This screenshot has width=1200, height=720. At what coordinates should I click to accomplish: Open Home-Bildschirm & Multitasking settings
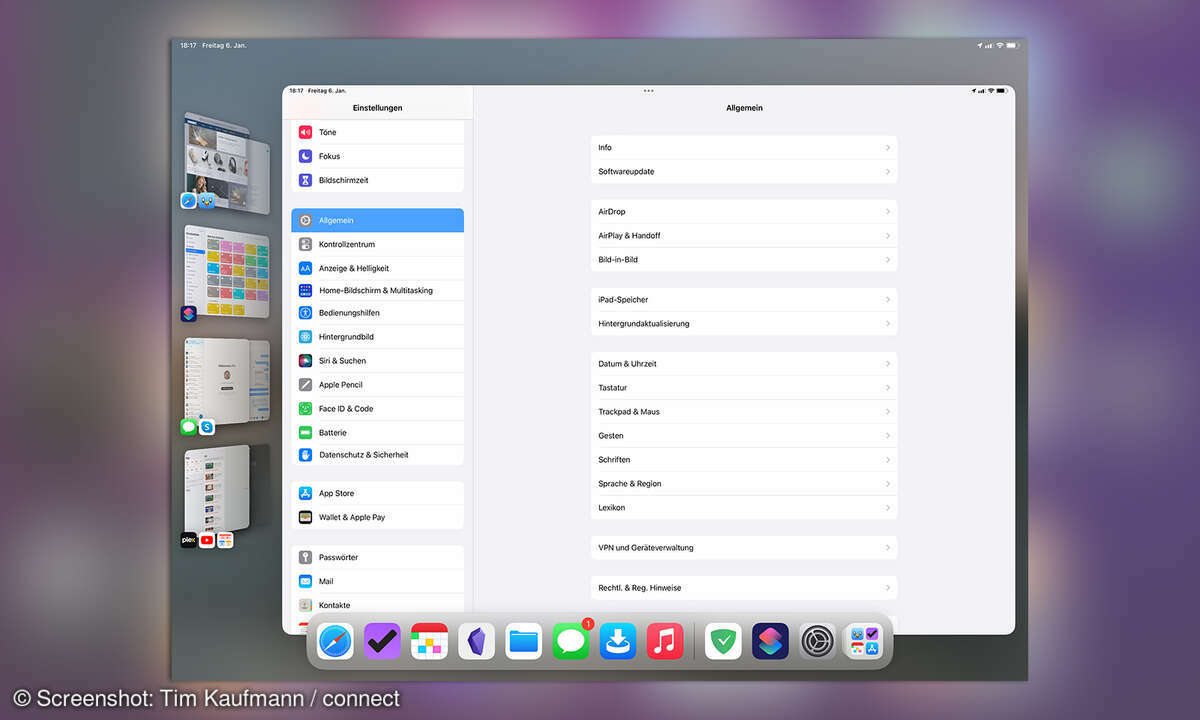click(378, 290)
